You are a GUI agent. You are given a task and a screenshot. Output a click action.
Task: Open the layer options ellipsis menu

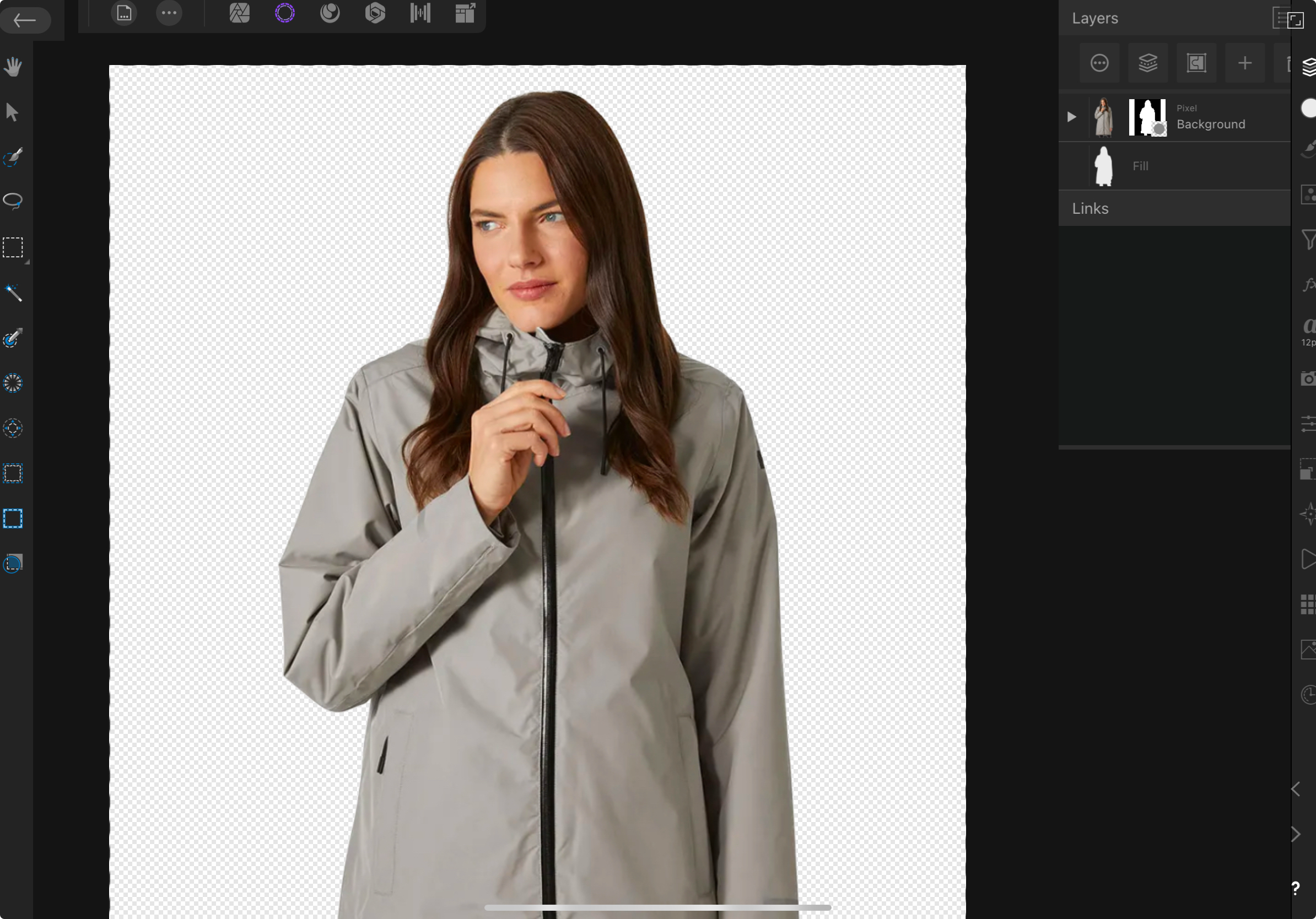click(x=1099, y=63)
